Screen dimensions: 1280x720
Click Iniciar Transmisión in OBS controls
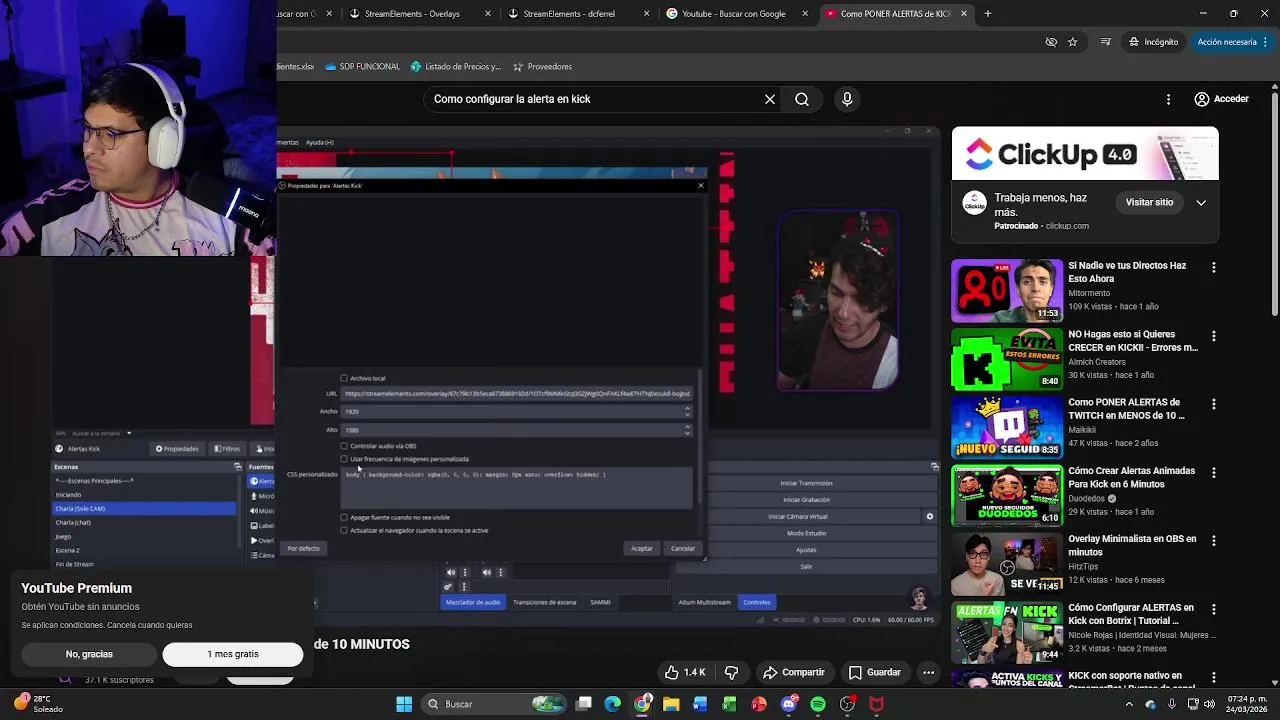806,483
